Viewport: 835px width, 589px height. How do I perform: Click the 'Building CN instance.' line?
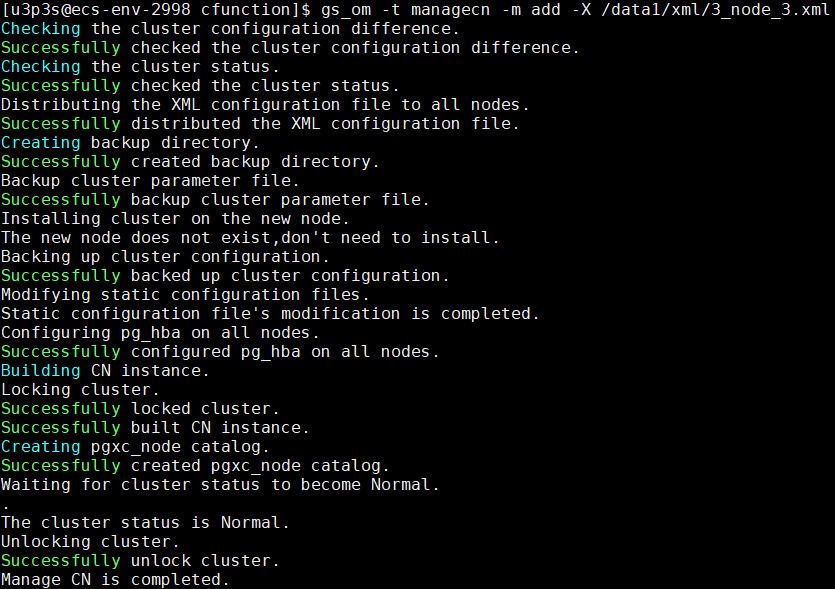tap(105, 371)
